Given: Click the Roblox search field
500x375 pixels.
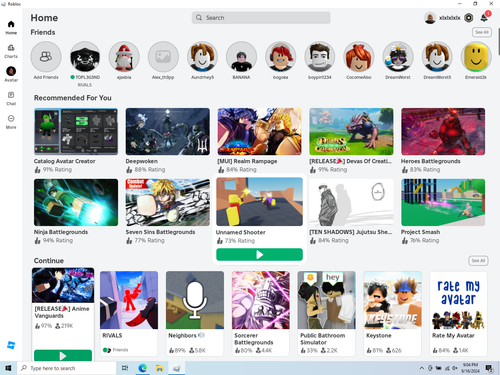Looking at the screenshot, I should pos(261,18).
